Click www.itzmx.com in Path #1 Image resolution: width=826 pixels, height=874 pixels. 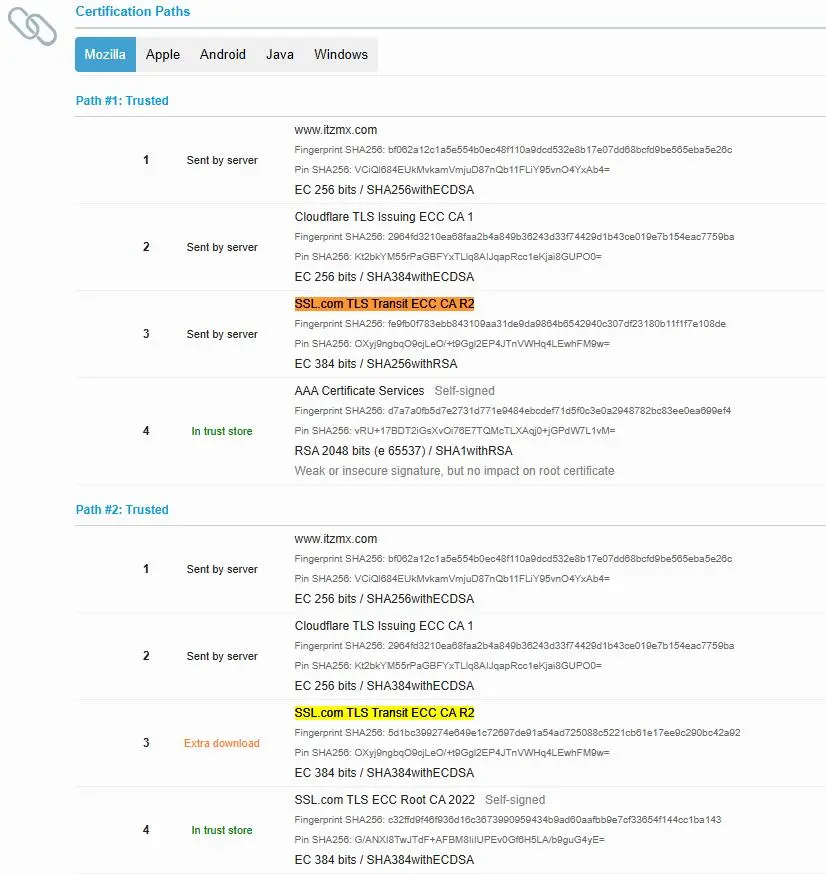coord(336,130)
